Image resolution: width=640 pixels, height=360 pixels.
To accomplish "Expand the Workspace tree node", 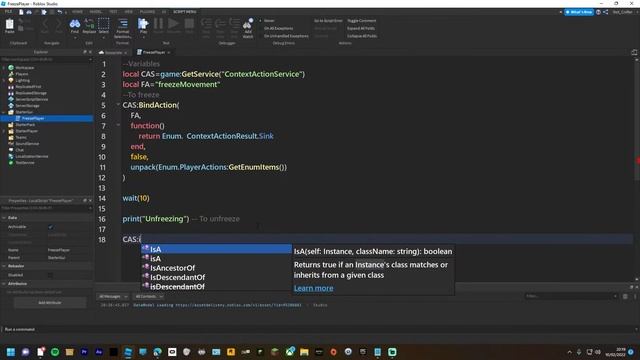I will point(4,68).
